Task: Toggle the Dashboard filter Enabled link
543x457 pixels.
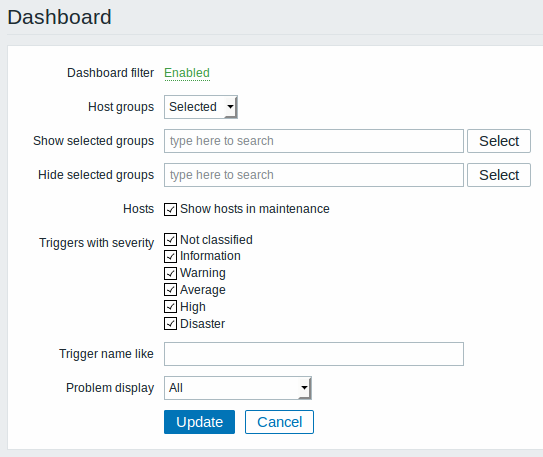Action: click(187, 73)
